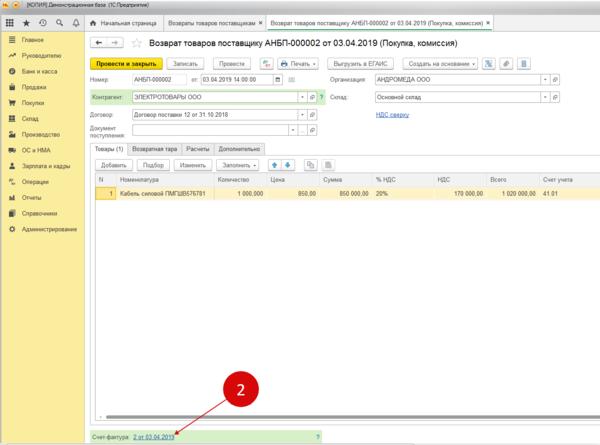This screenshot has width=600, height=445.
Task: Click the Номер input field
Action: point(159,80)
